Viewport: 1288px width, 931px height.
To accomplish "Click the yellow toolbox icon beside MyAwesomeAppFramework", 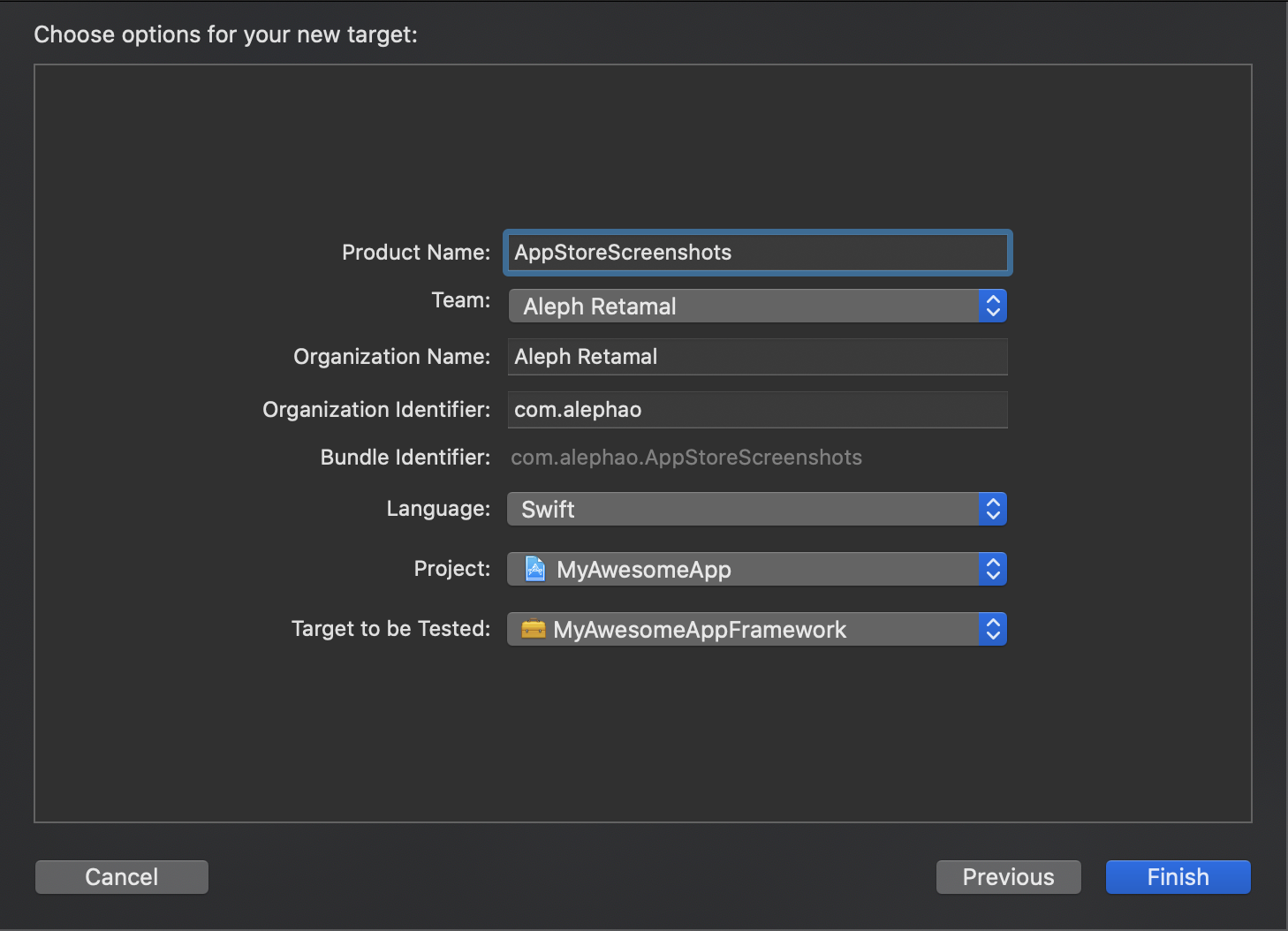I will point(534,629).
